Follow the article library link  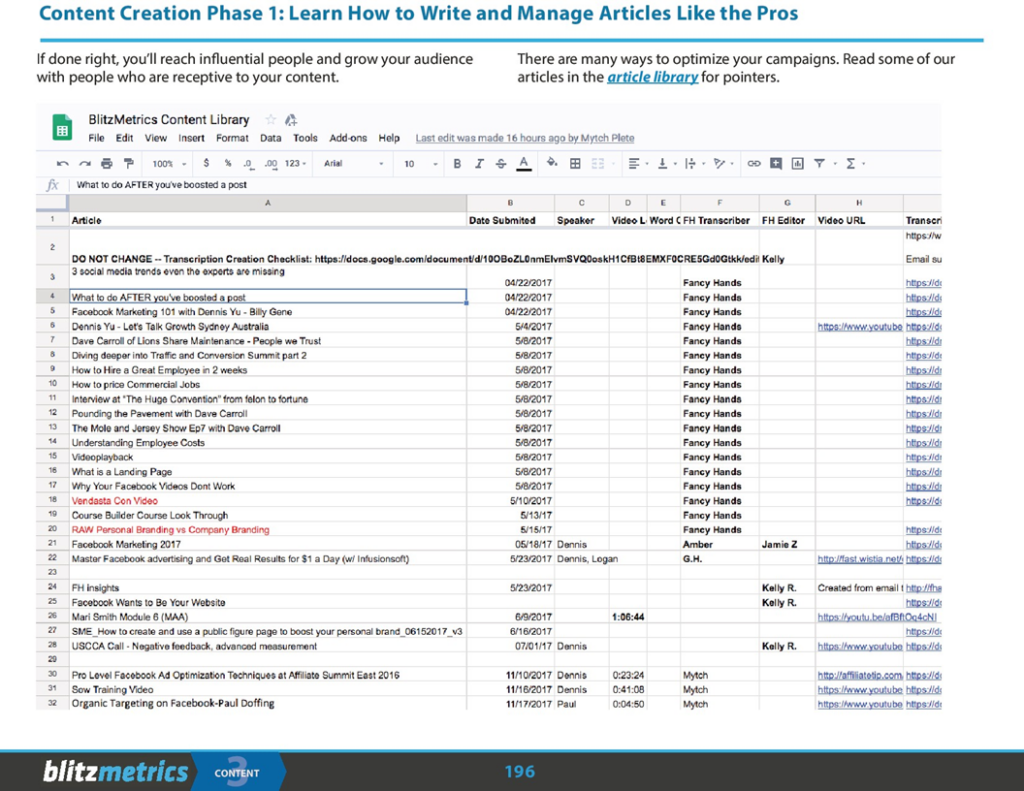tap(652, 77)
